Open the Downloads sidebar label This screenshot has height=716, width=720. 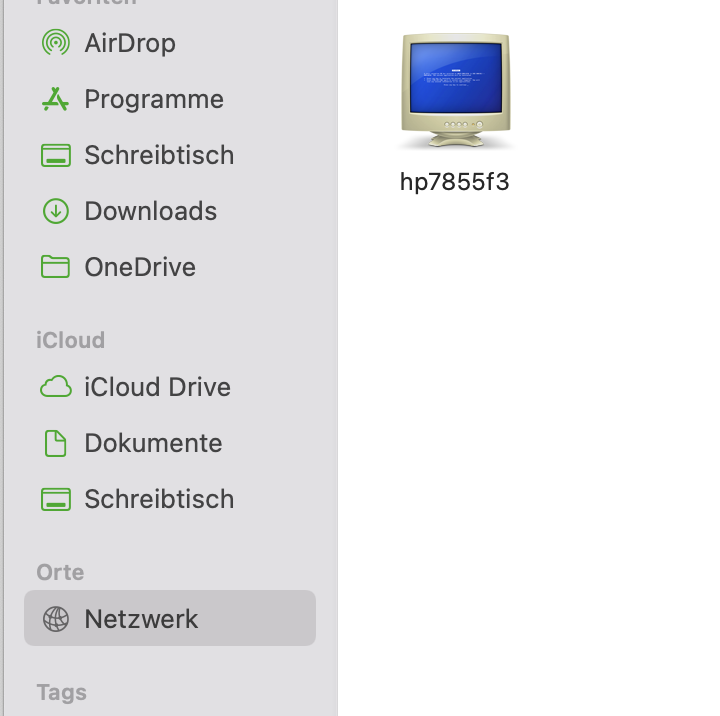click(x=151, y=211)
